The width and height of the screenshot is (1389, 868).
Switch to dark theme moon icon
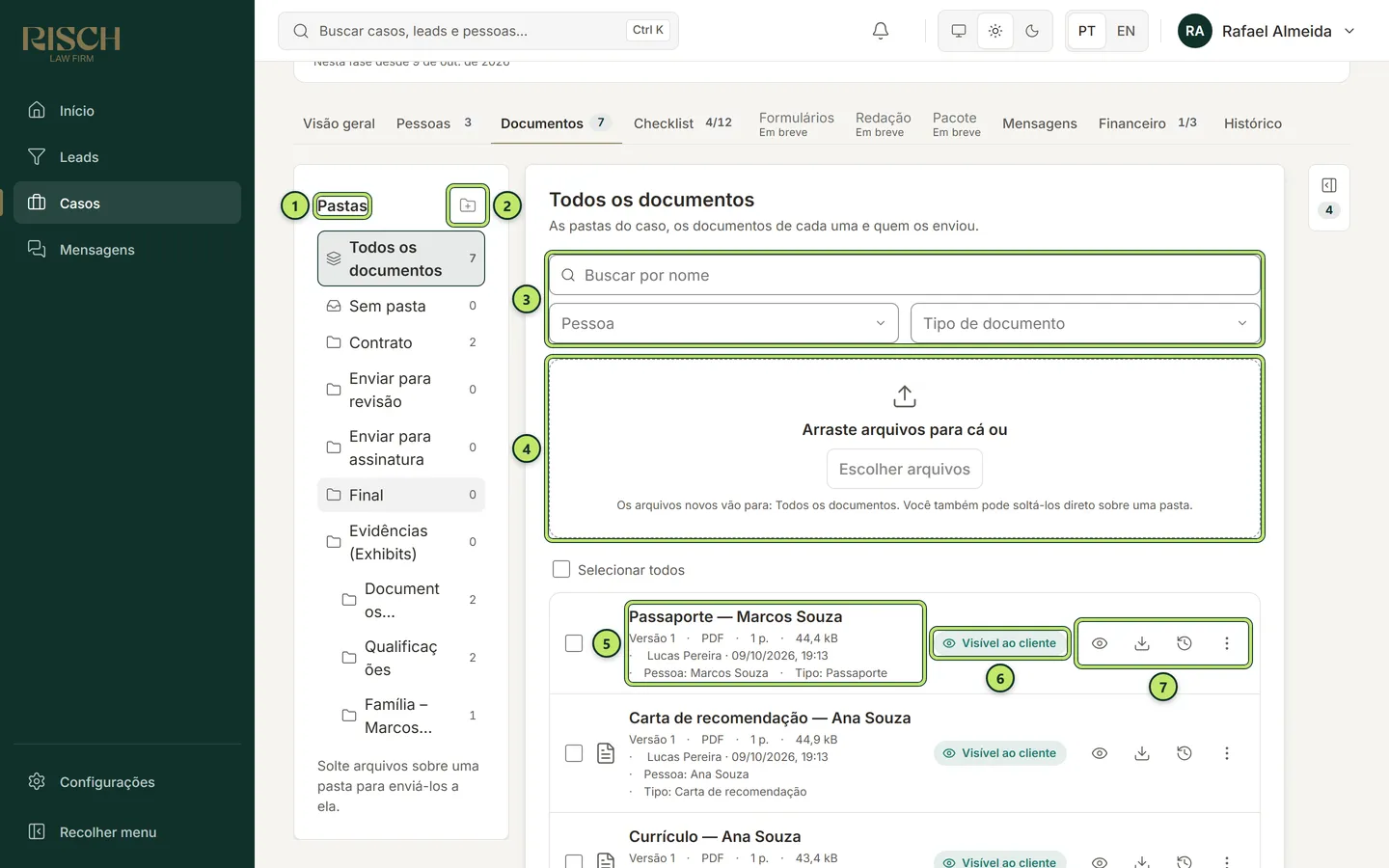tap(1032, 31)
